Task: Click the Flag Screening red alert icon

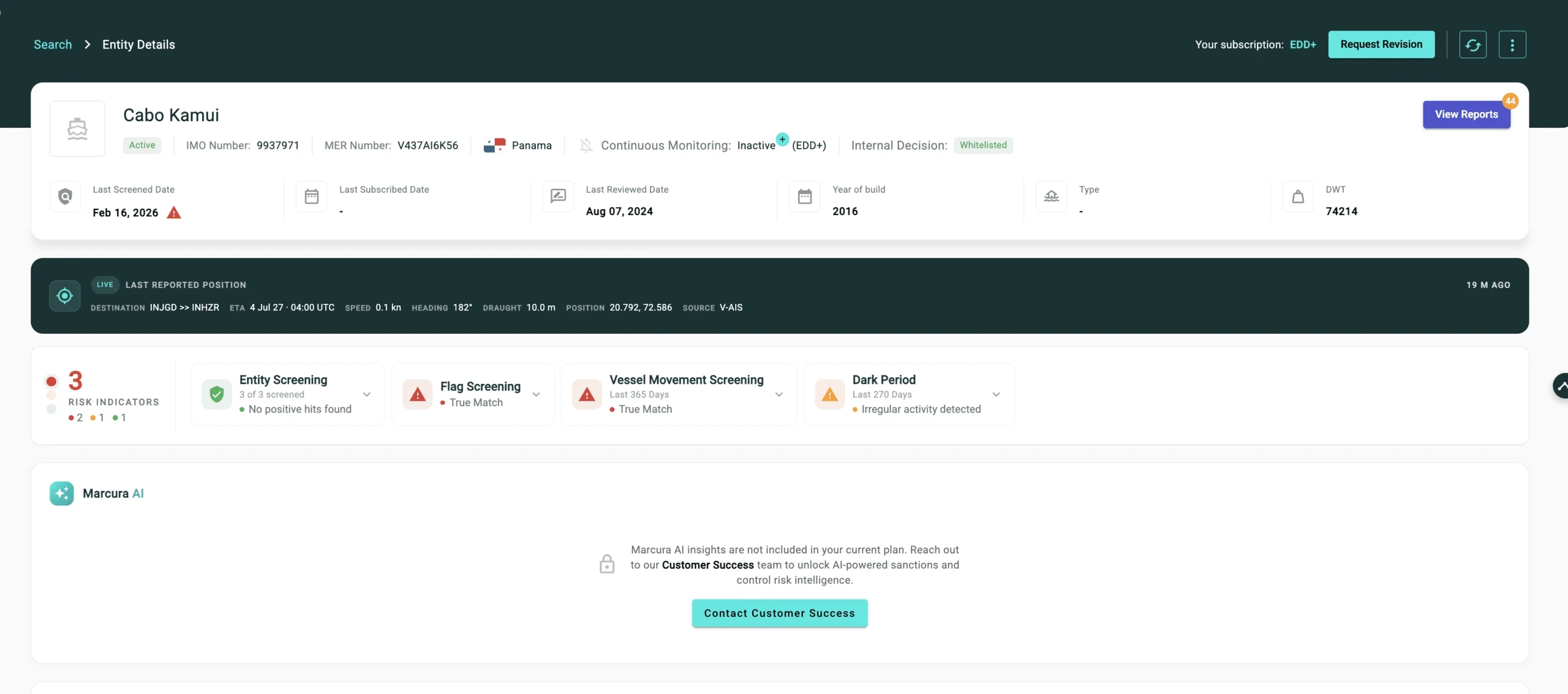Action: click(x=418, y=394)
